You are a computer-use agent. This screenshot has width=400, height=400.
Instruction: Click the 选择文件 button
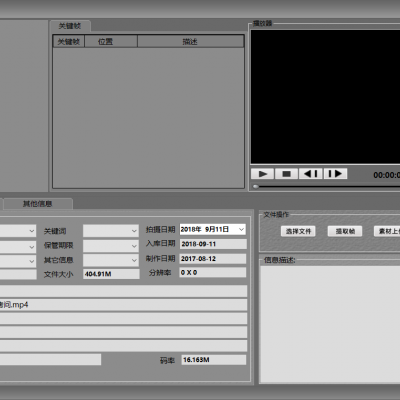pos(298,231)
